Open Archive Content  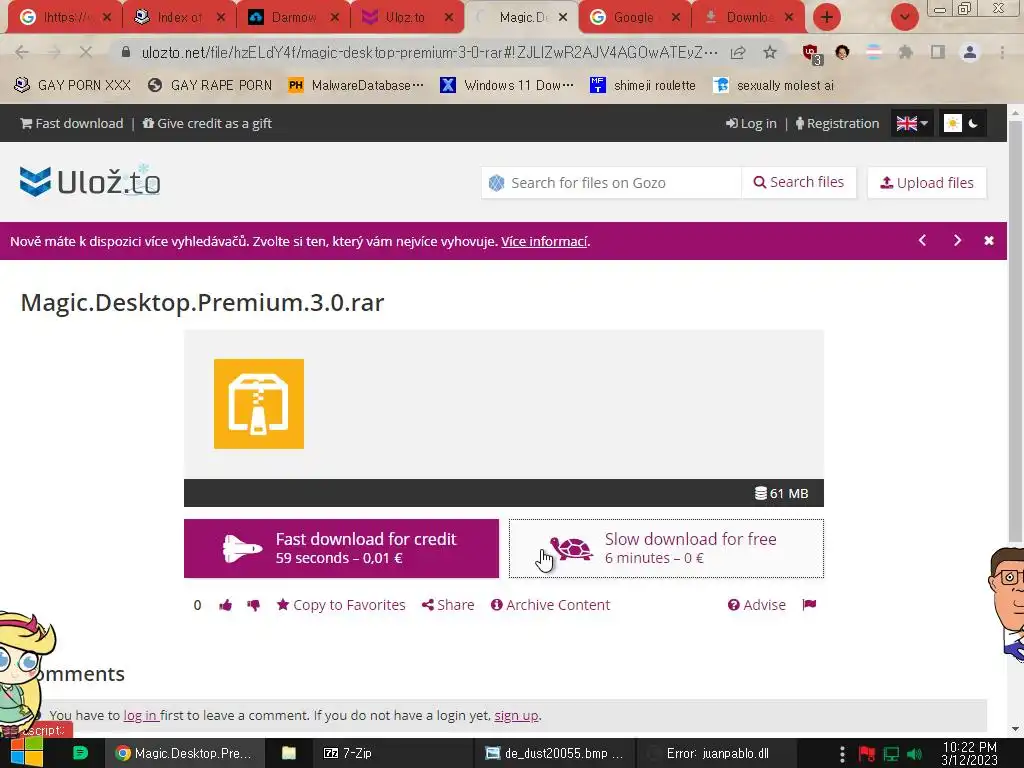(551, 605)
